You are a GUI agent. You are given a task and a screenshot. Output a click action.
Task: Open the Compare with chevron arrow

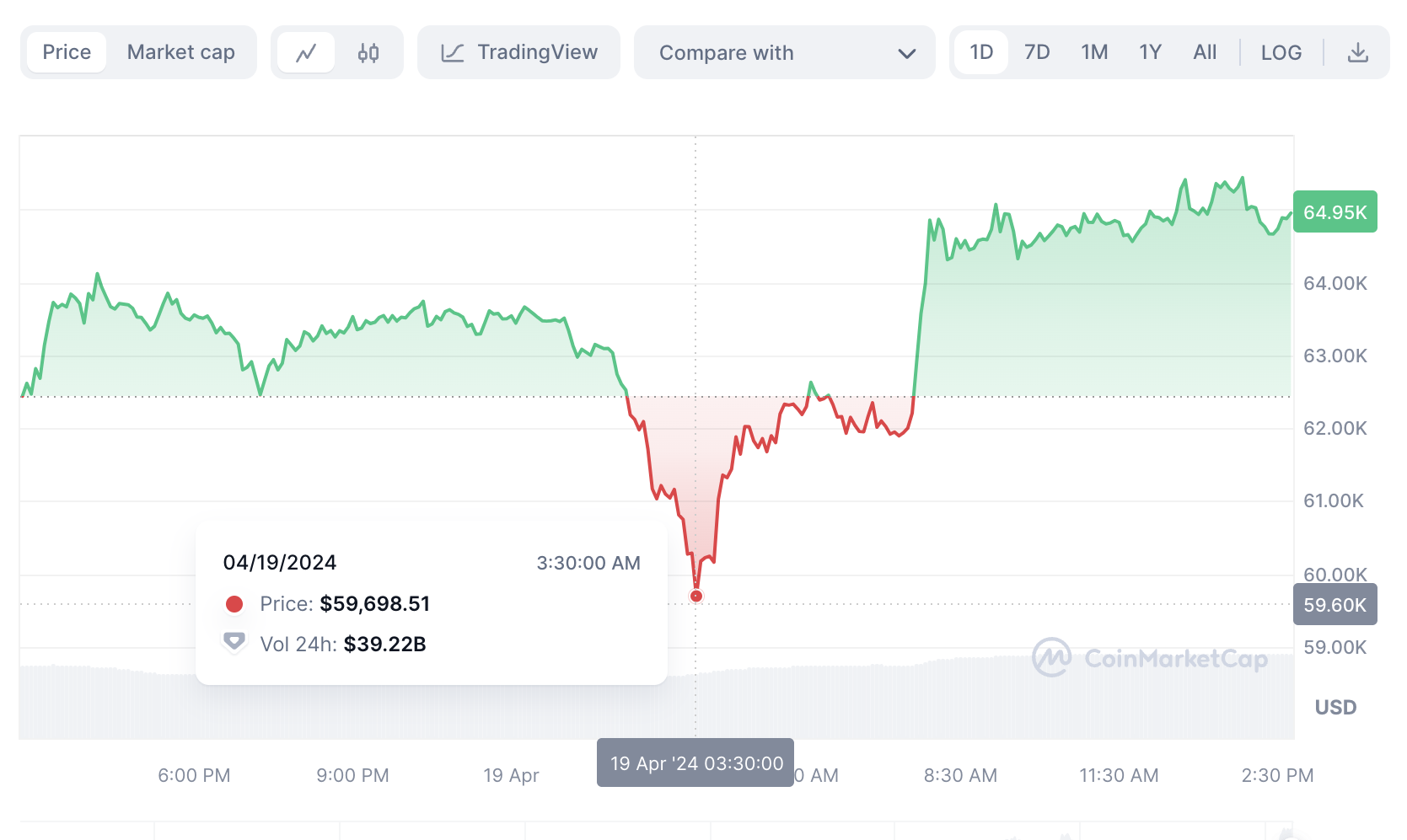[907, 52]
